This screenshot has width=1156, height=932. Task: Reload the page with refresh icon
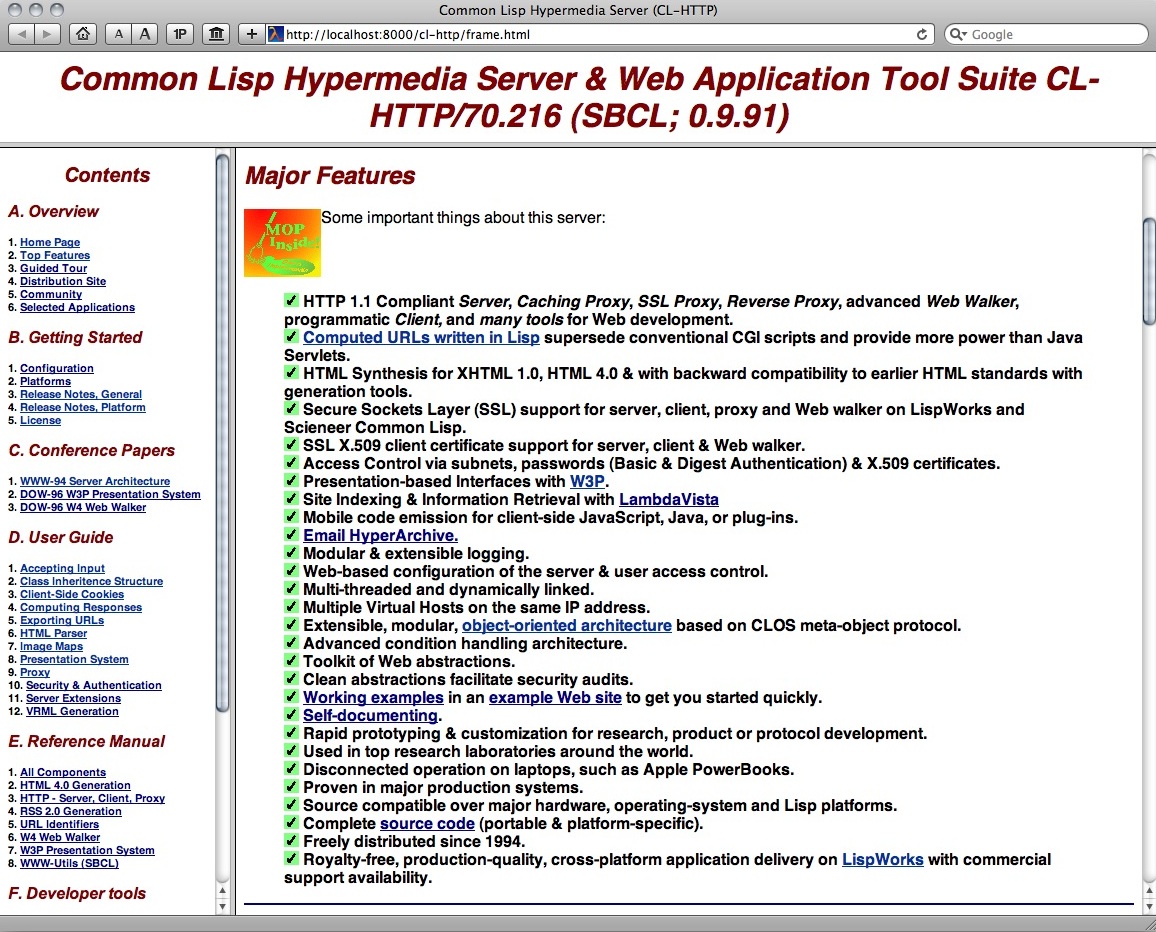pyautogui.click(x=922, y=34)
